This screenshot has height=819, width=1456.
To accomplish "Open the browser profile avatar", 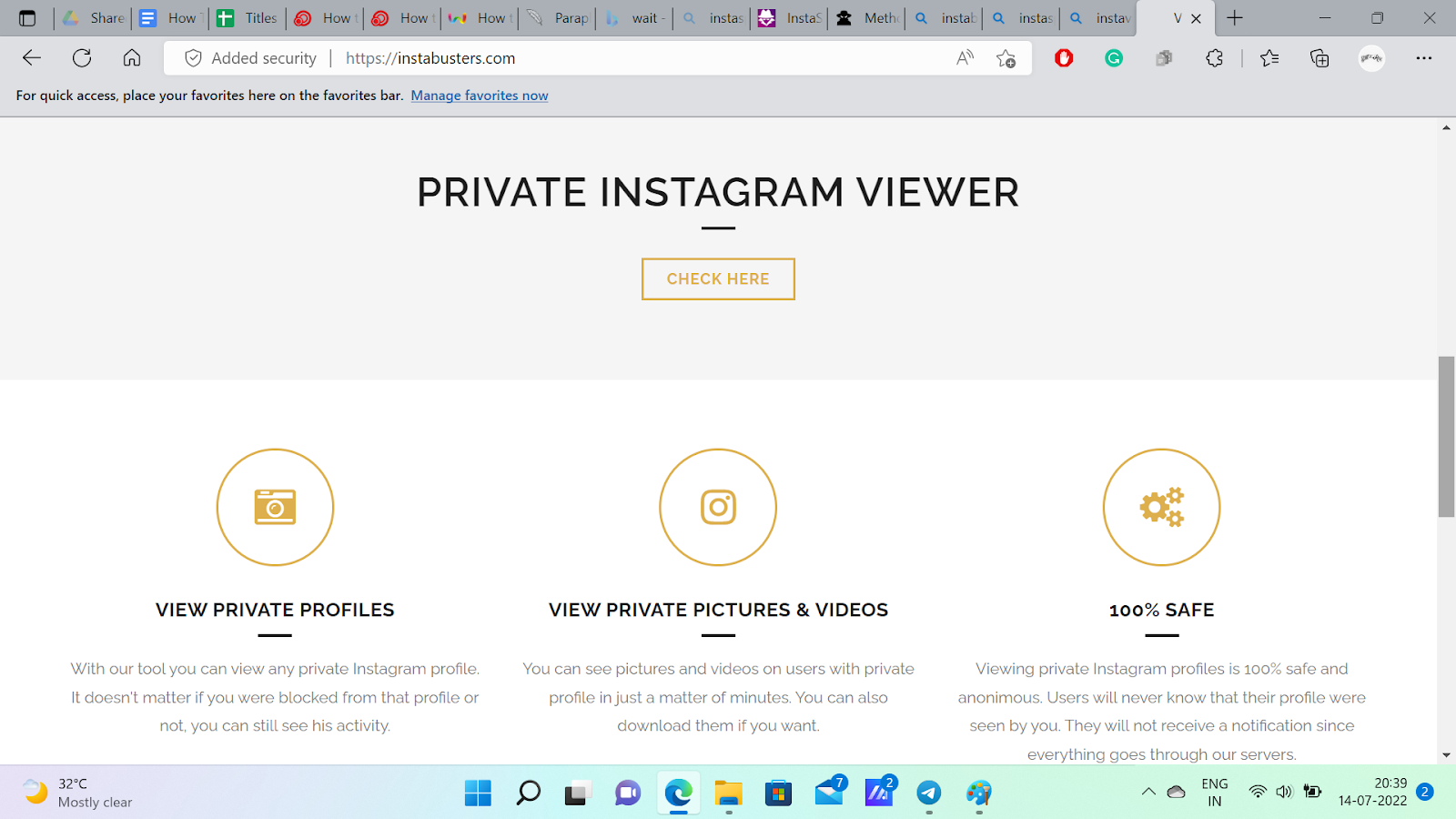I will tap(1371, 58).
